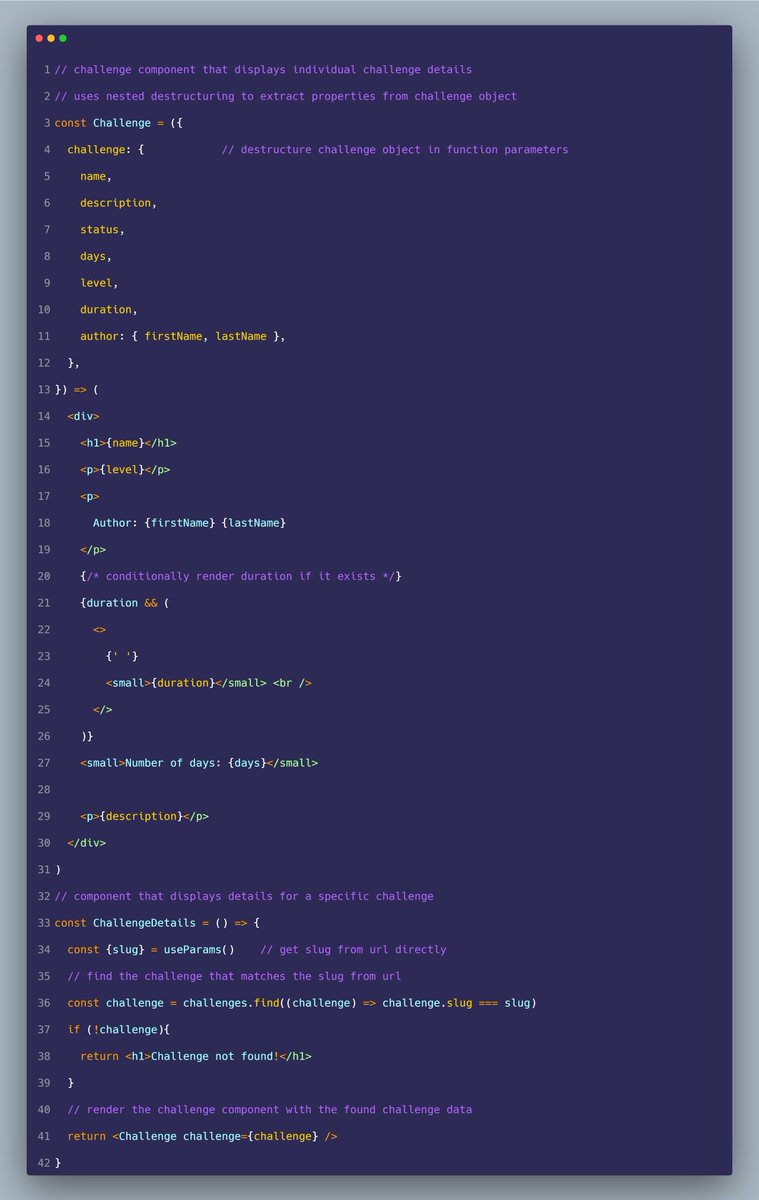
Task: Click line number 28 of the empty line
Action: tap(43, 790)
